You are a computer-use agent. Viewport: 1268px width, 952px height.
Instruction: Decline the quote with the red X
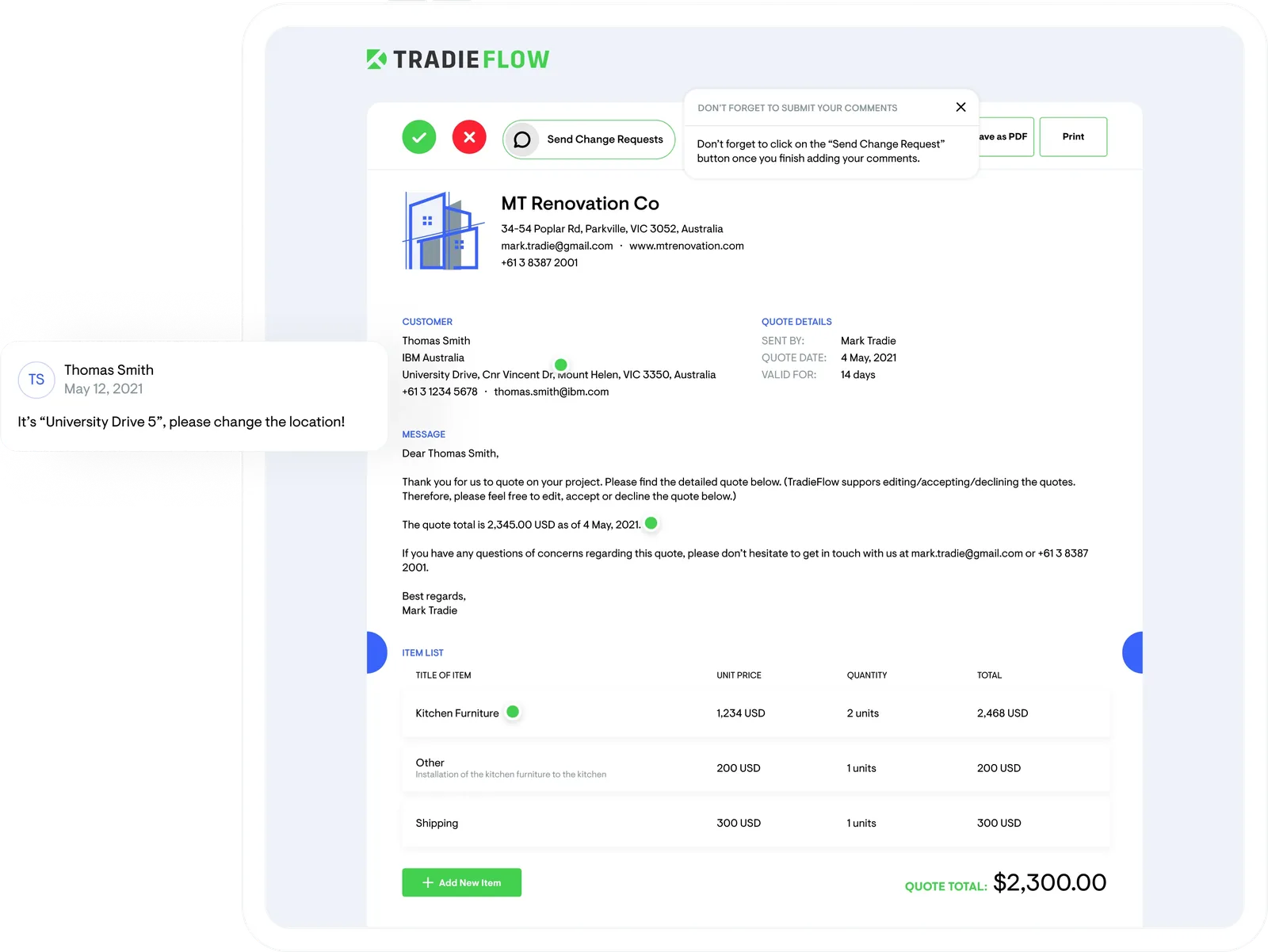[x=469, y=138]
